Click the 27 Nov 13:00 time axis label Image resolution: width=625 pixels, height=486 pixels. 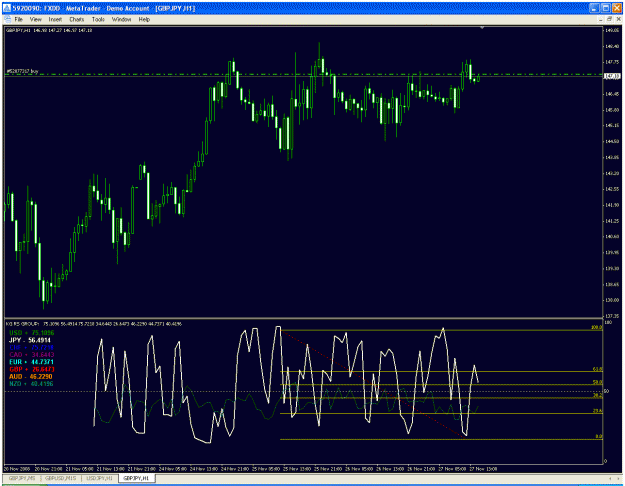tap(483, 468)
